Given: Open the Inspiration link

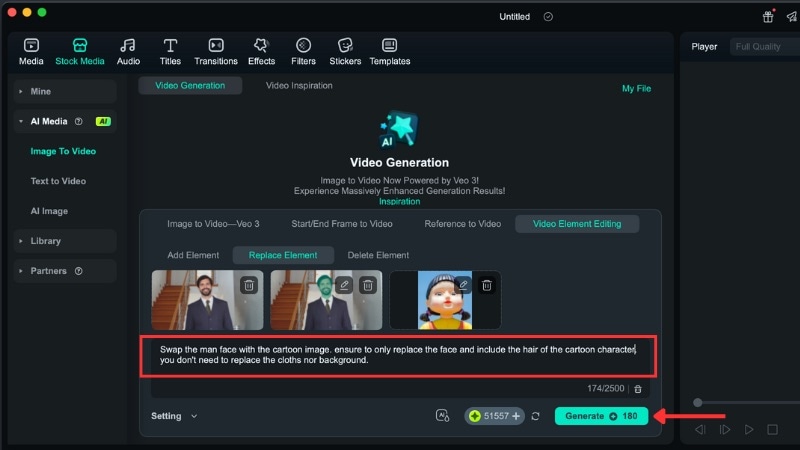Looking at the screenshot, I should pyautogui.click(x=399, y=202).
